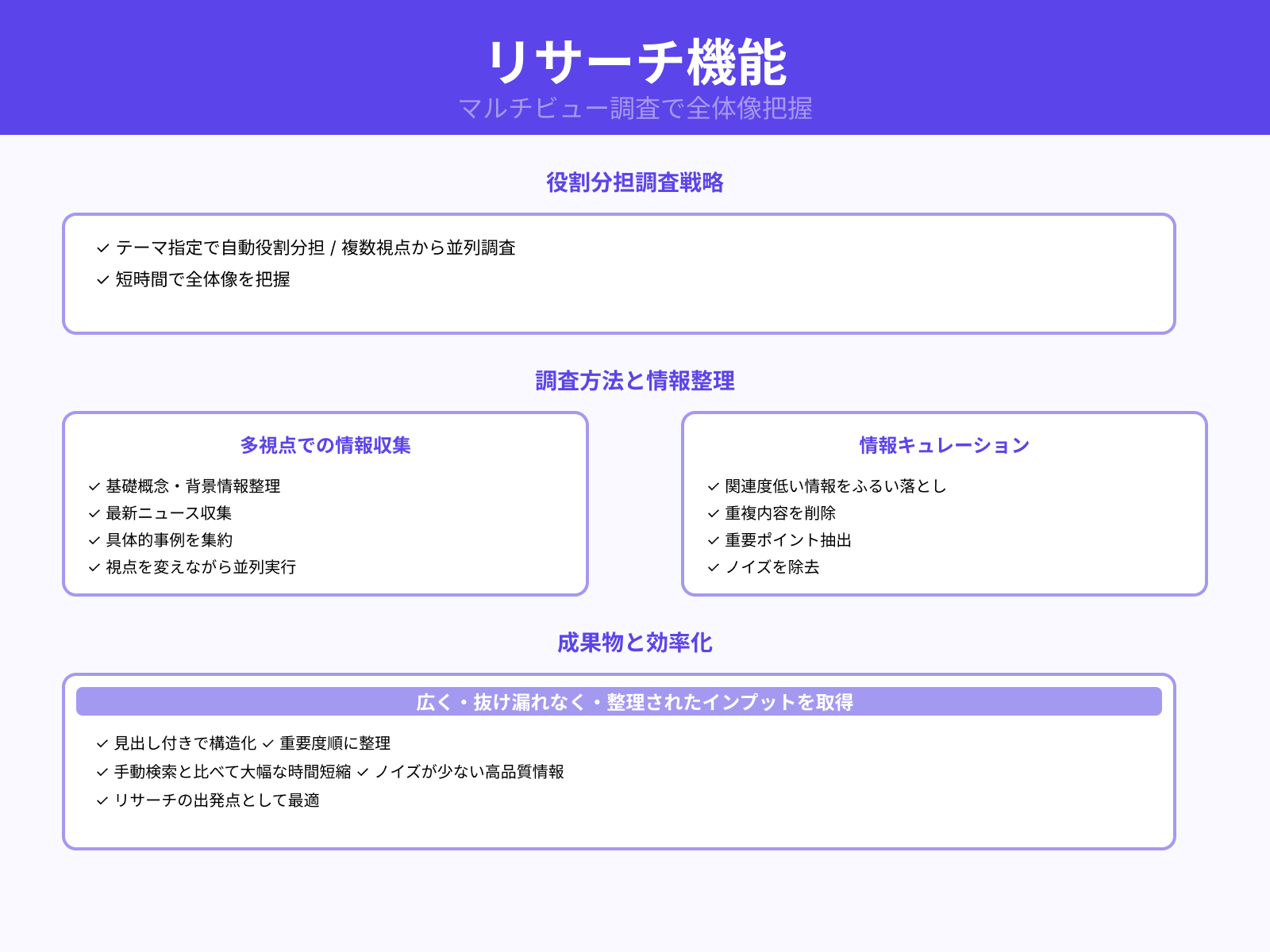Viewport: 1270px width, 952px height.
Task: Select the checkmark next to 基礎概念・背景情報整理
Action: click(91, 487)
